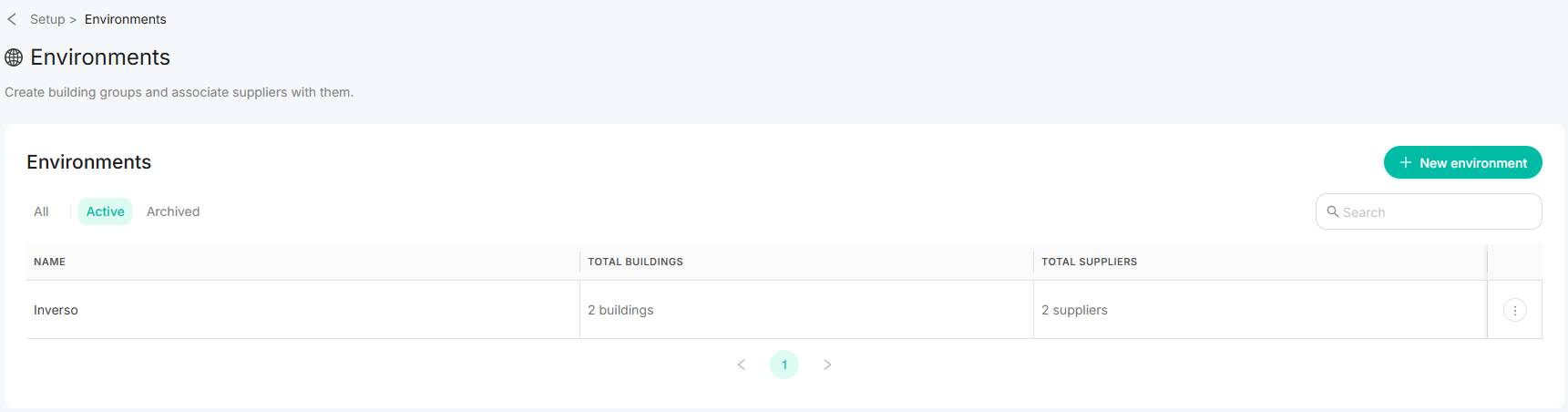Click the magnifier icon in Search
This screenshot has width=1568, height=412.
(x=1333, y=211)
